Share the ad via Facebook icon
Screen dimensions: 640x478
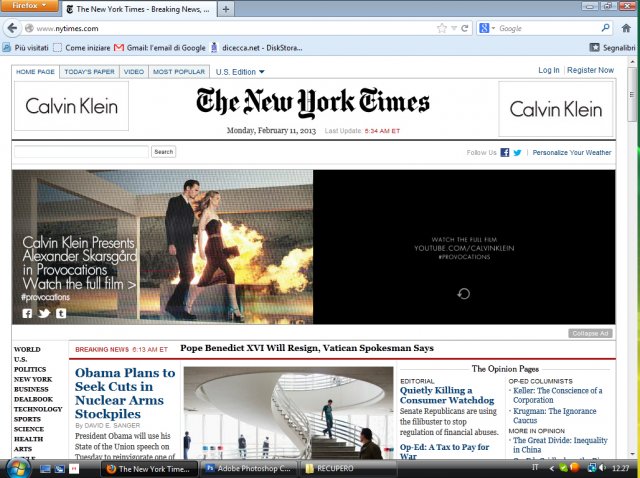(x=27, y=313)
